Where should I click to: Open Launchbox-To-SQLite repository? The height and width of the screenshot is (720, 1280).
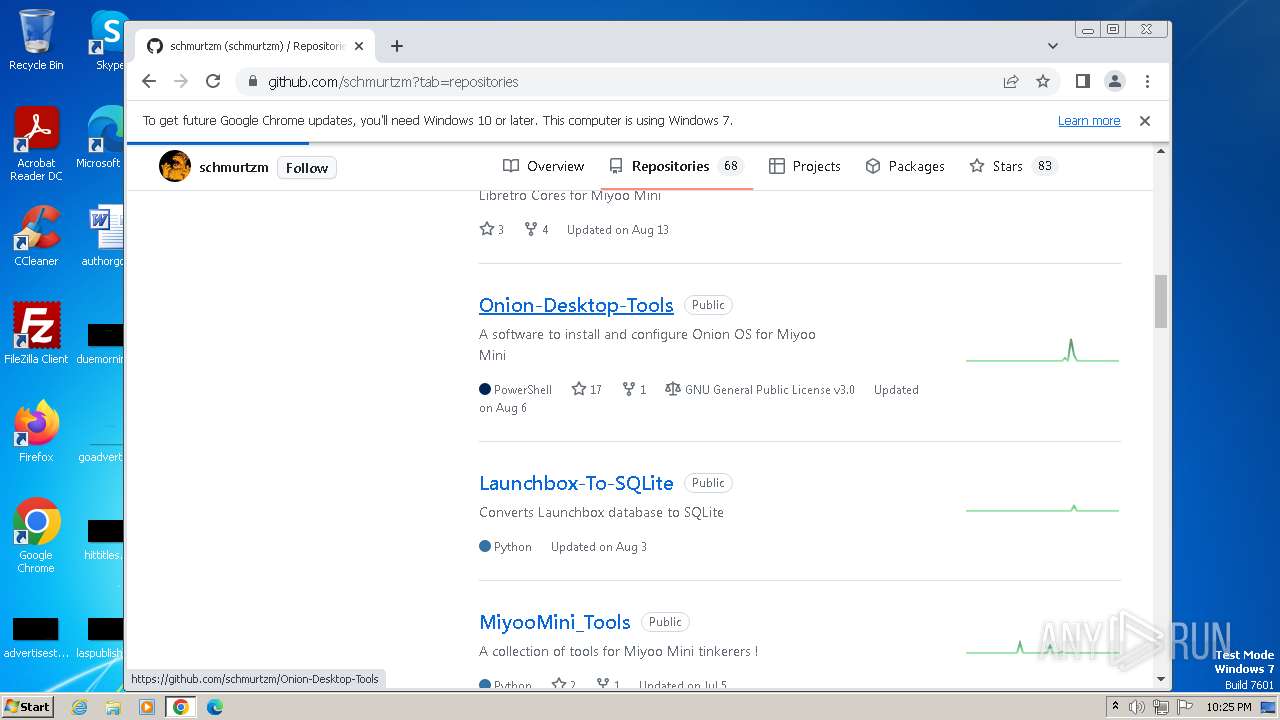pyautogui.click(x=576, y=483)
